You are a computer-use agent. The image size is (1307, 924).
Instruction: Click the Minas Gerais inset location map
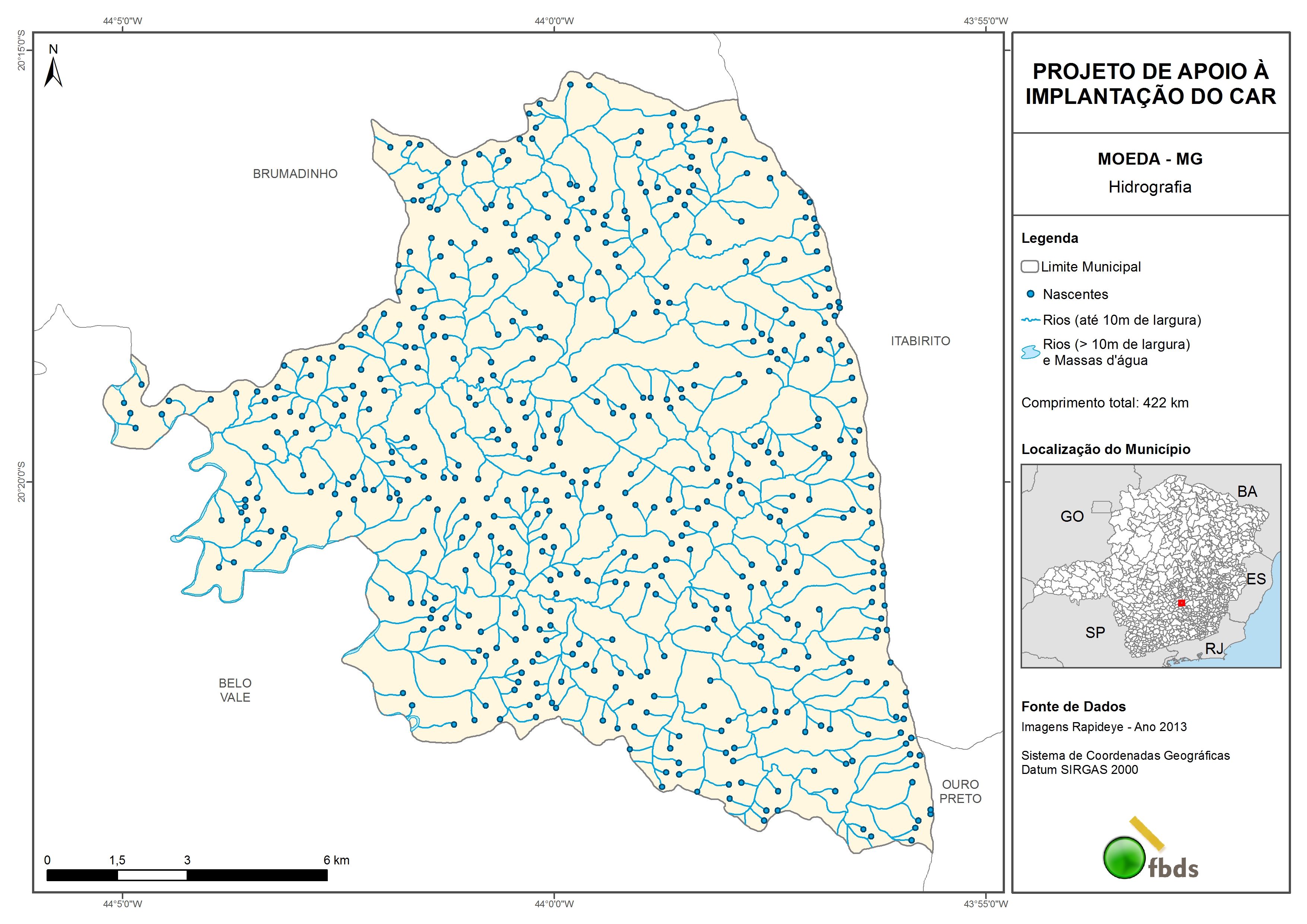point(1151,565)
